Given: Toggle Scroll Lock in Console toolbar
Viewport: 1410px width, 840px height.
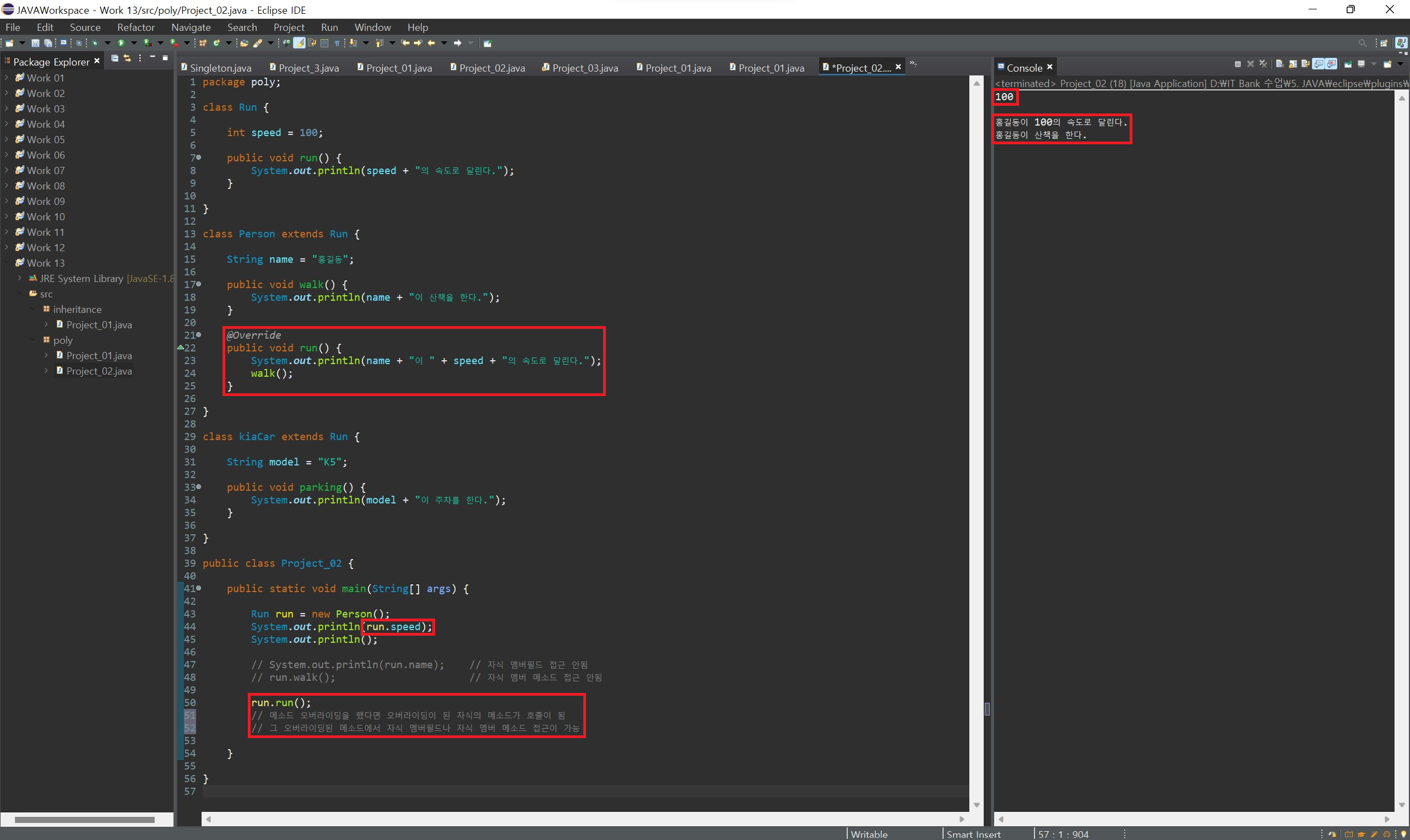Looking at the screenshot, I should [1293, 64].
